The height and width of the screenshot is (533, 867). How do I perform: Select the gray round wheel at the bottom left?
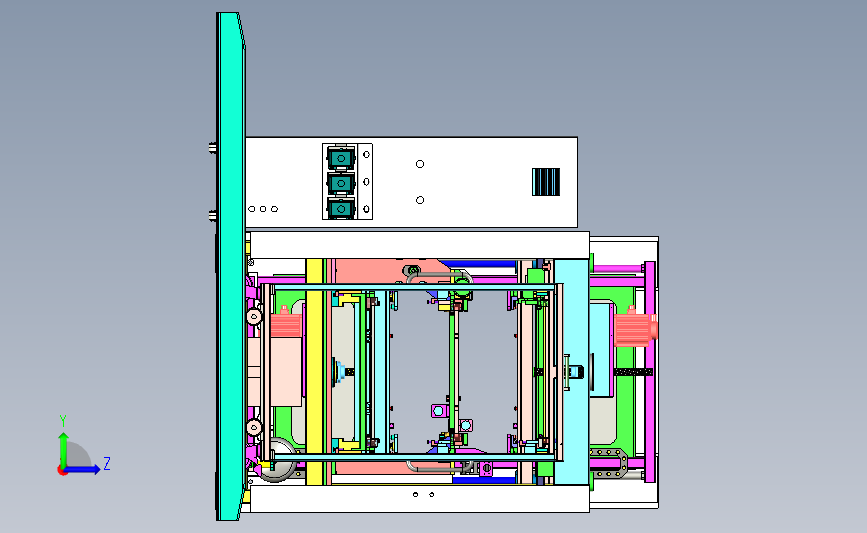click(279, 460)
